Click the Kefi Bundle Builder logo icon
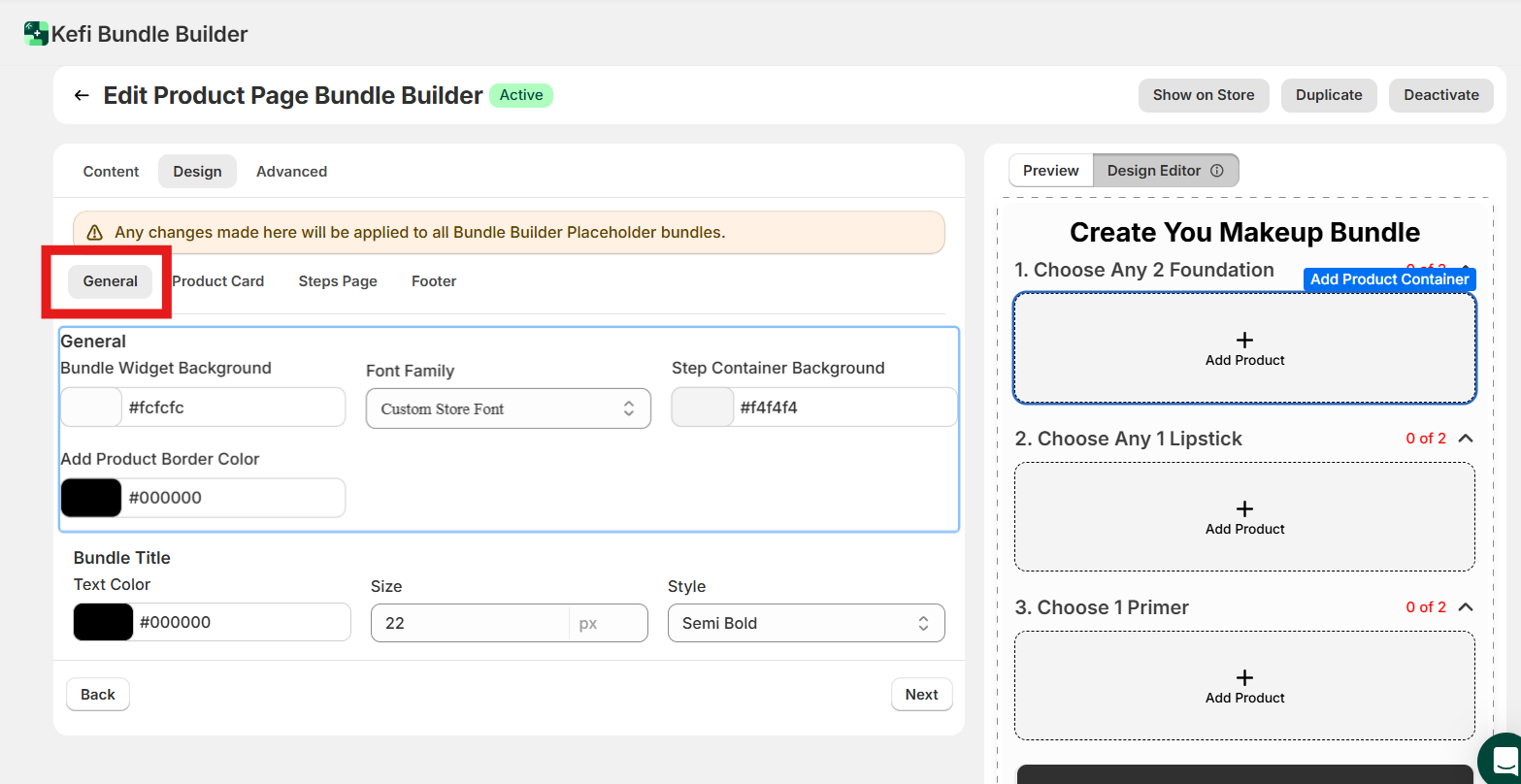 36,34
